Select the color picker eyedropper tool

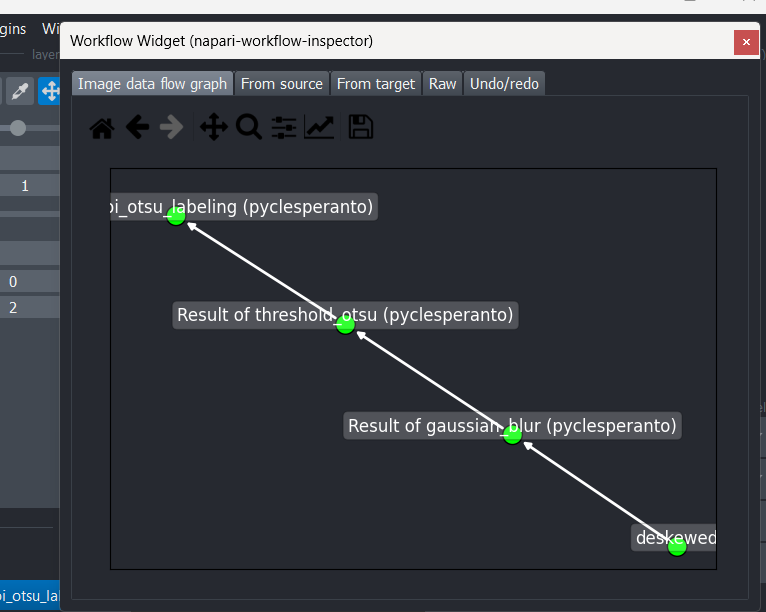pos(20,91)
